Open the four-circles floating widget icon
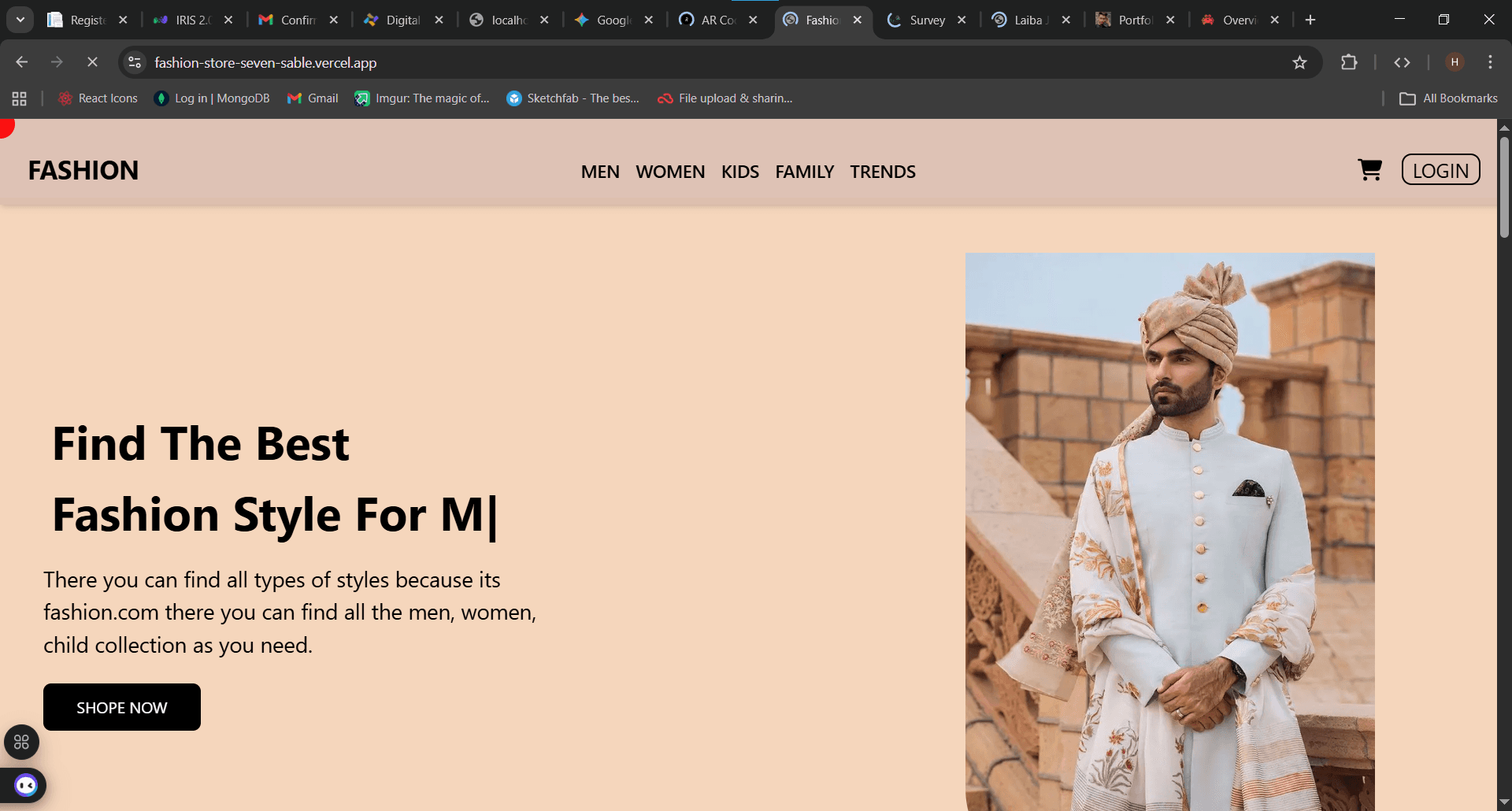 (21, 742)
